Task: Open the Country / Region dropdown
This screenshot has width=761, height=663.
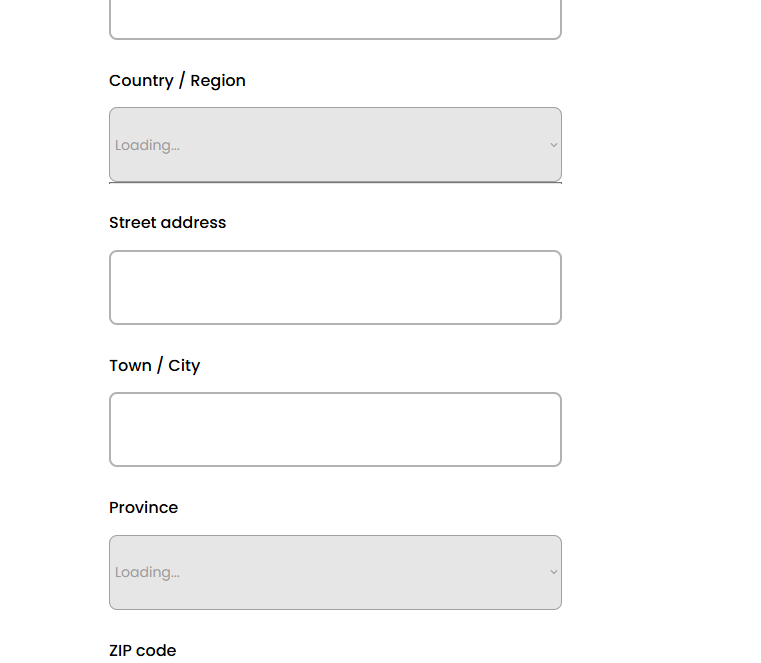Action: [x=335, y=145]
